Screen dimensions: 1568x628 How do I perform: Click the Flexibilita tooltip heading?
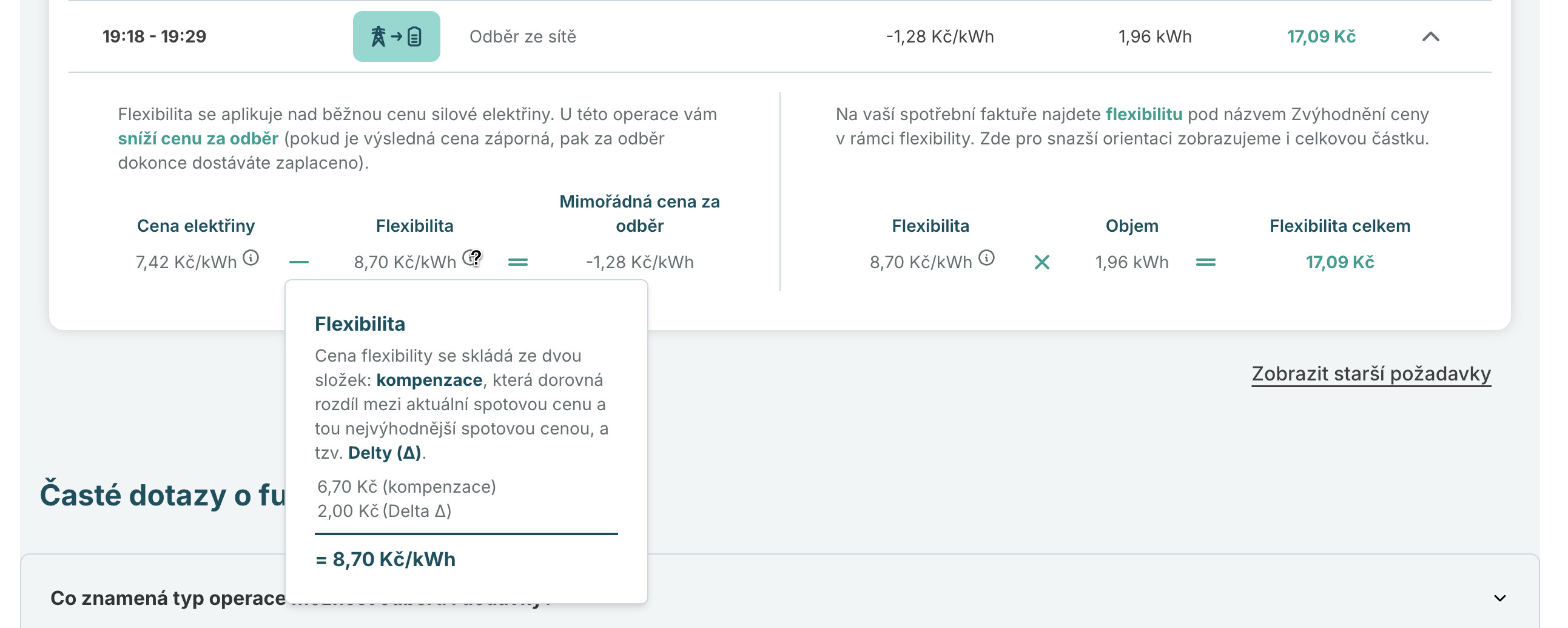point(360,323)
